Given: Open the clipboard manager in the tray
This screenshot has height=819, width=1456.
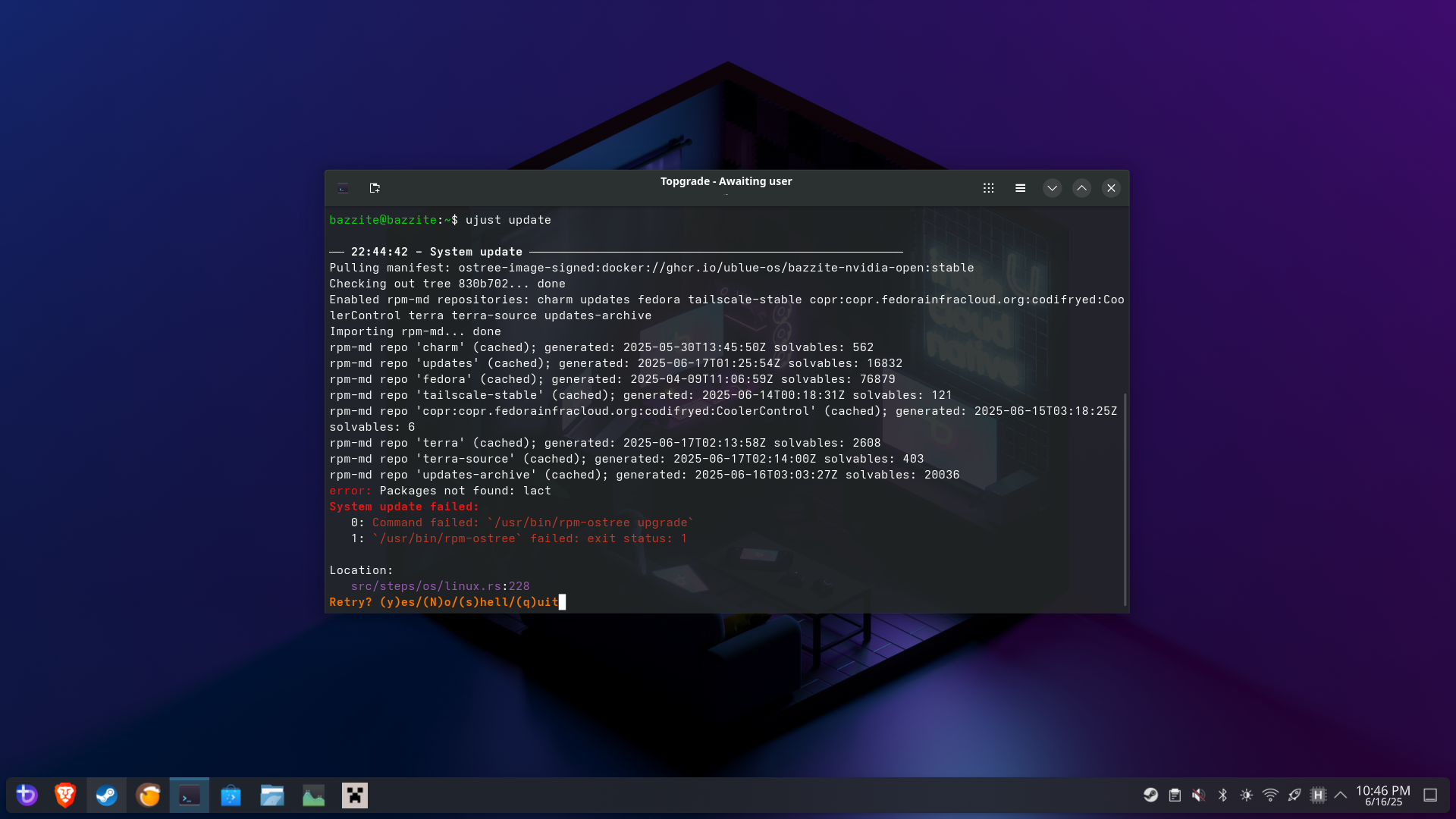Looking at the screenshot, I should [1175, 795].
